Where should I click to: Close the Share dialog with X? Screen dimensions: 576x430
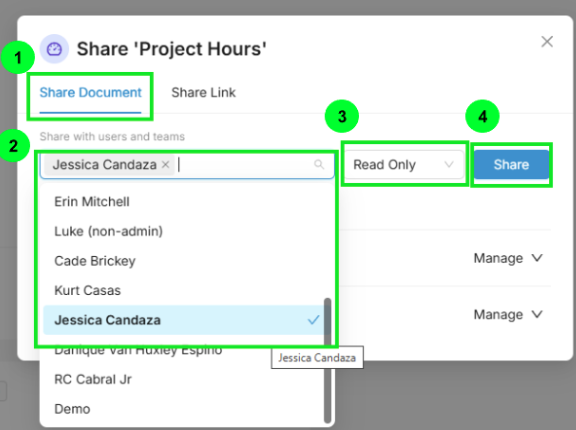[547, 41]
